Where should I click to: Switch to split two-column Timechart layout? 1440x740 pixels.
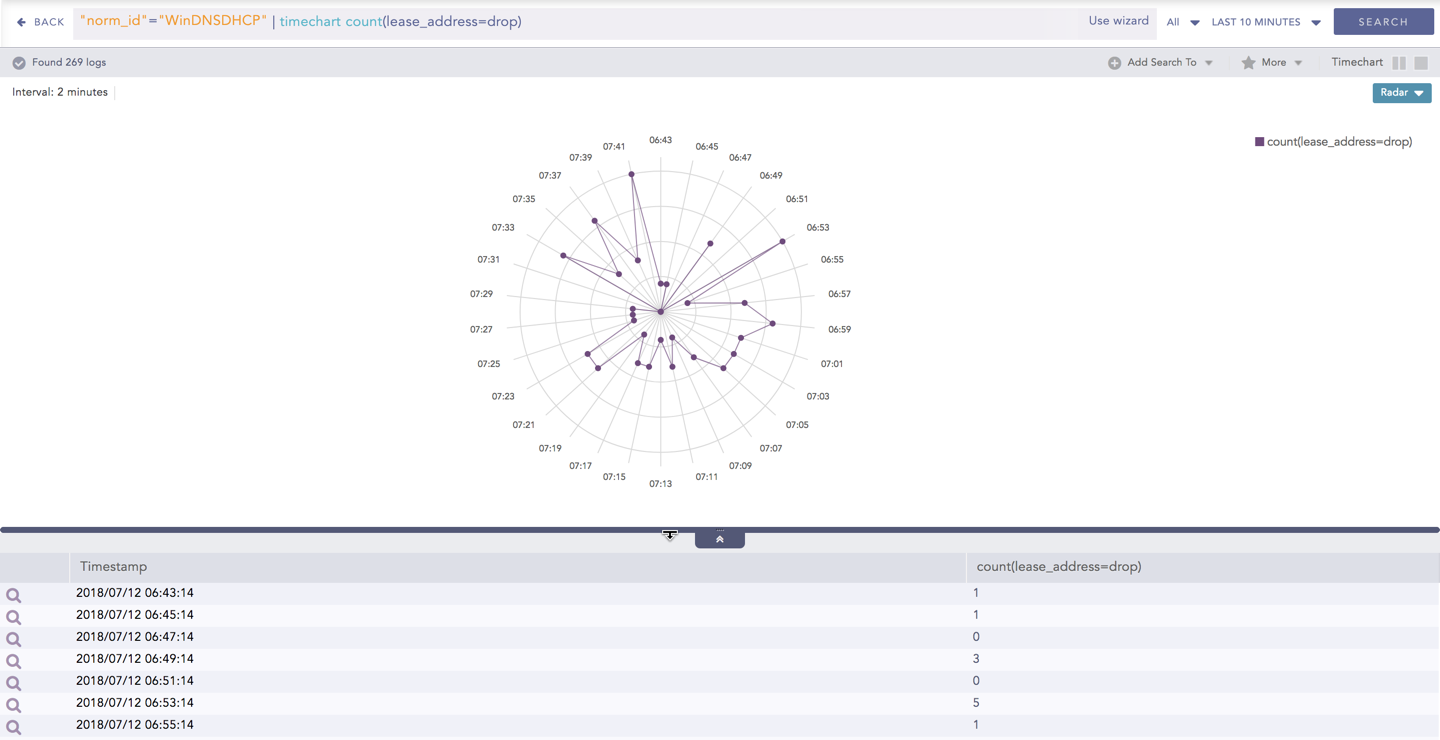tap(1399, 63)
